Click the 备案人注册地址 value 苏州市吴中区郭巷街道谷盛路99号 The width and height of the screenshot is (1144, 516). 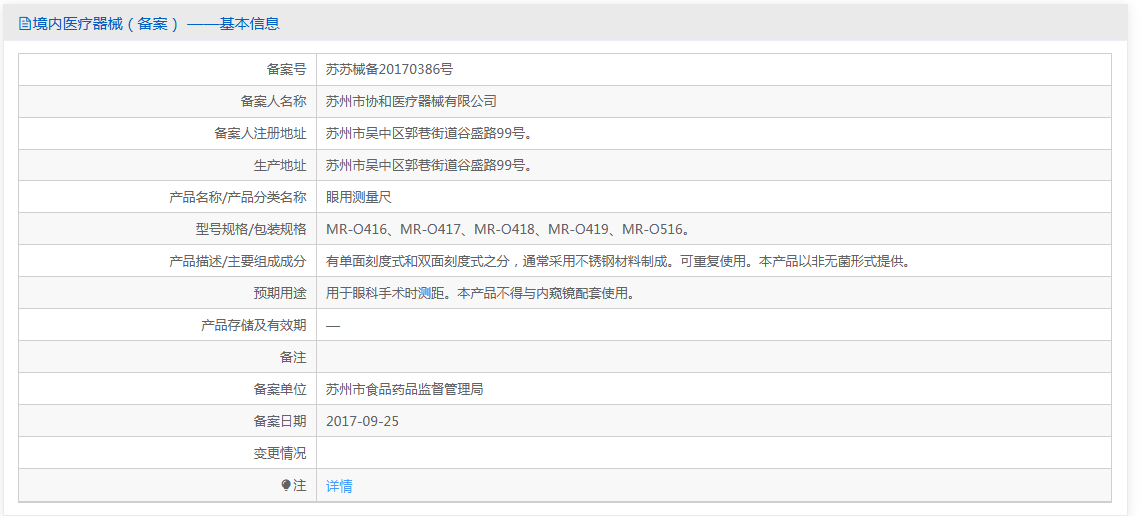point(428,134)
